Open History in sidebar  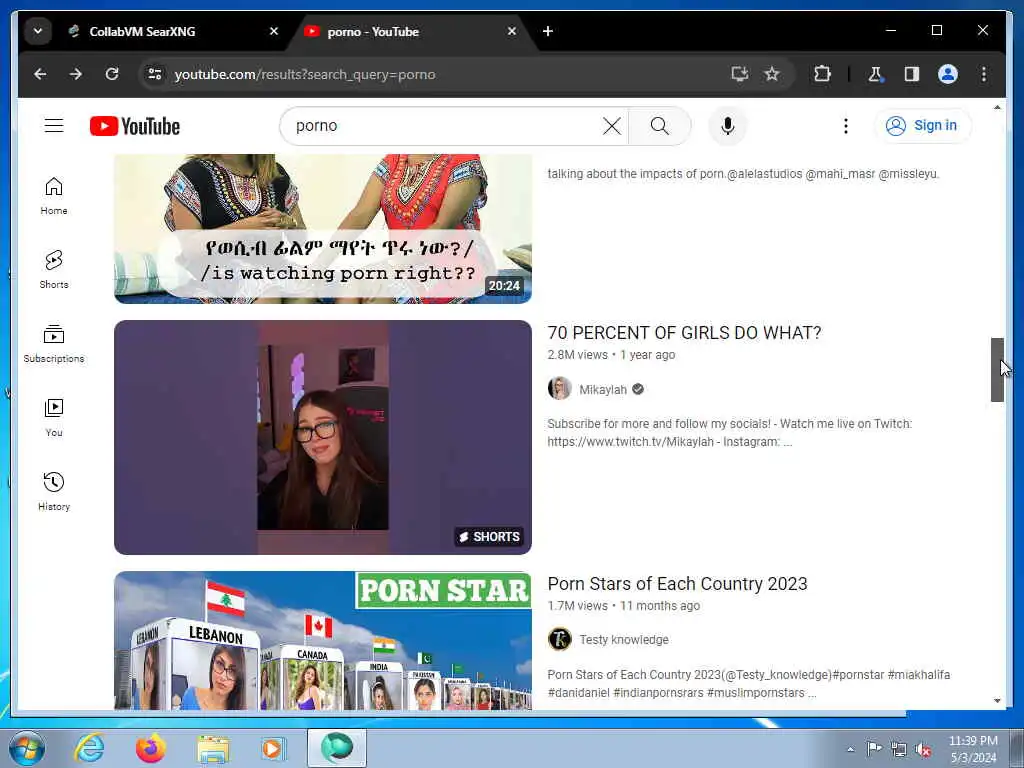pos(54,492)
